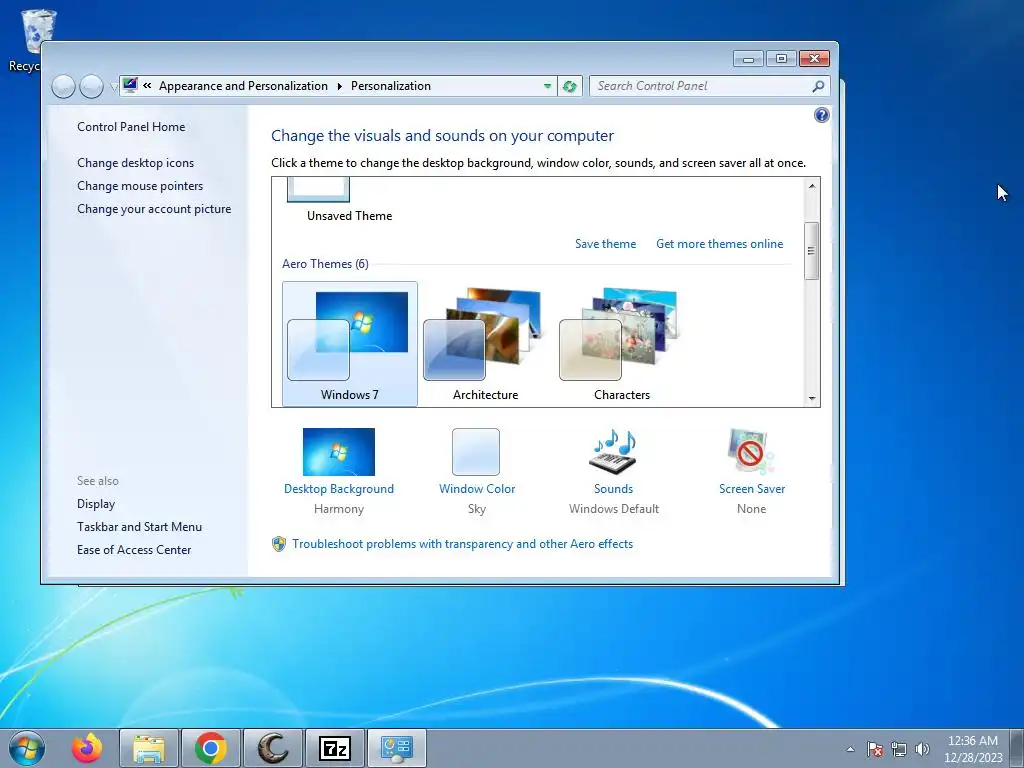The width and height of the screenshot is (1024, 768).
Task: Click the Personalization breadcrumb
Action: point(391,86)
